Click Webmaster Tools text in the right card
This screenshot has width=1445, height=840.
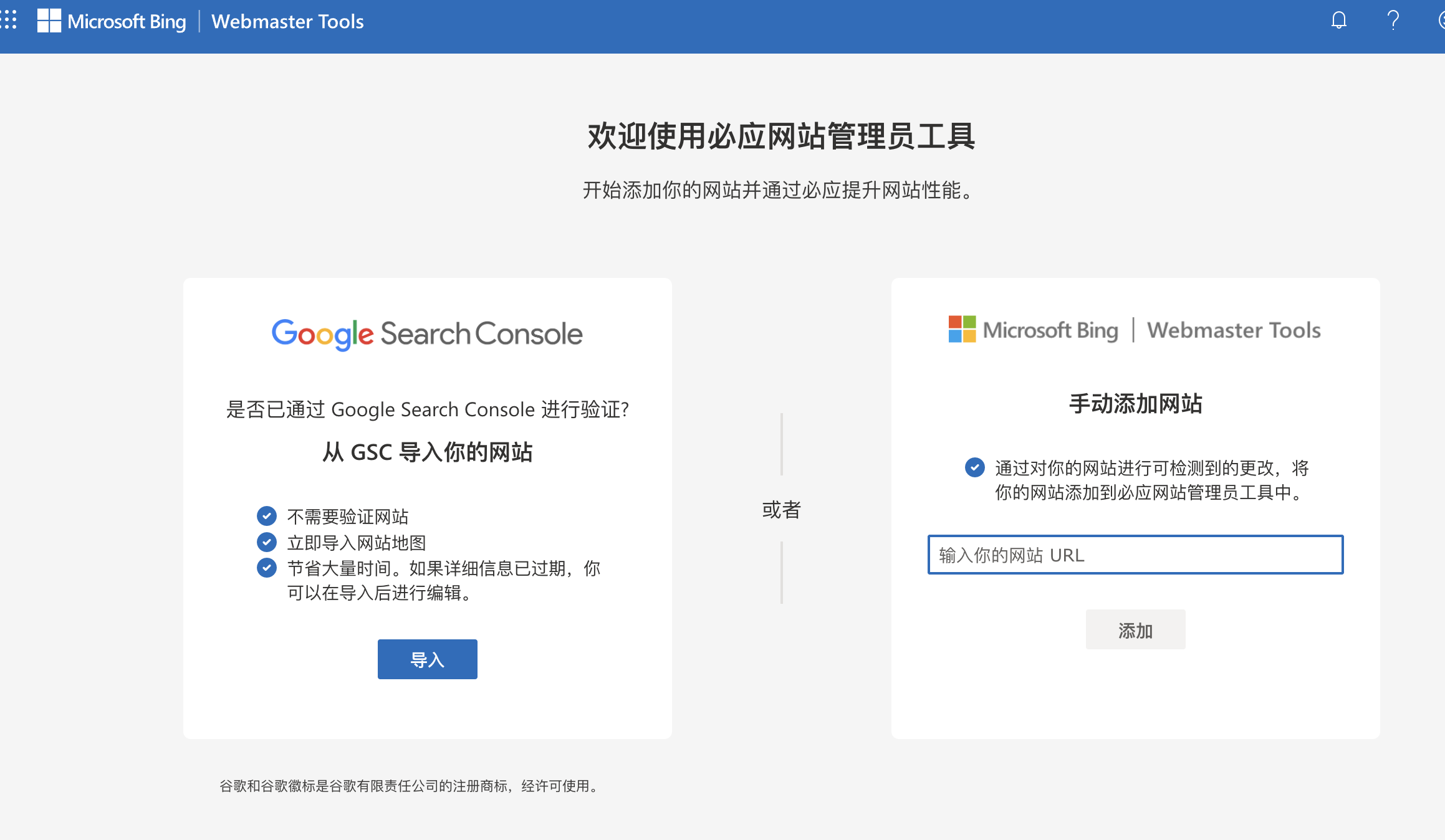[1234, 330]
